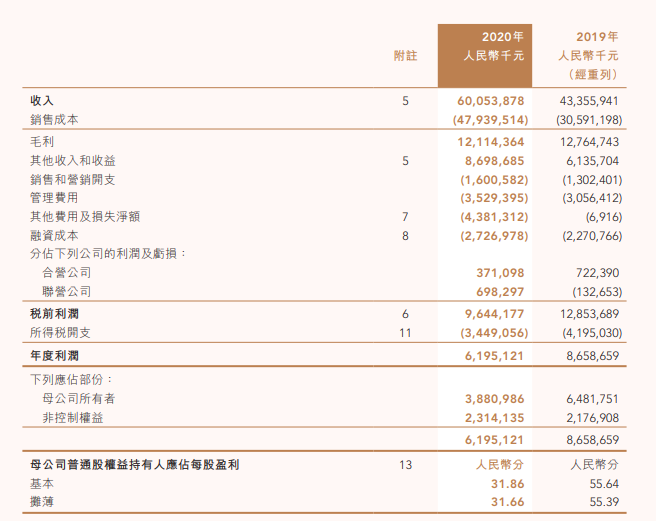656x521 pixels.
Task: Click the 銷售成本 row label
Action: 54,120
